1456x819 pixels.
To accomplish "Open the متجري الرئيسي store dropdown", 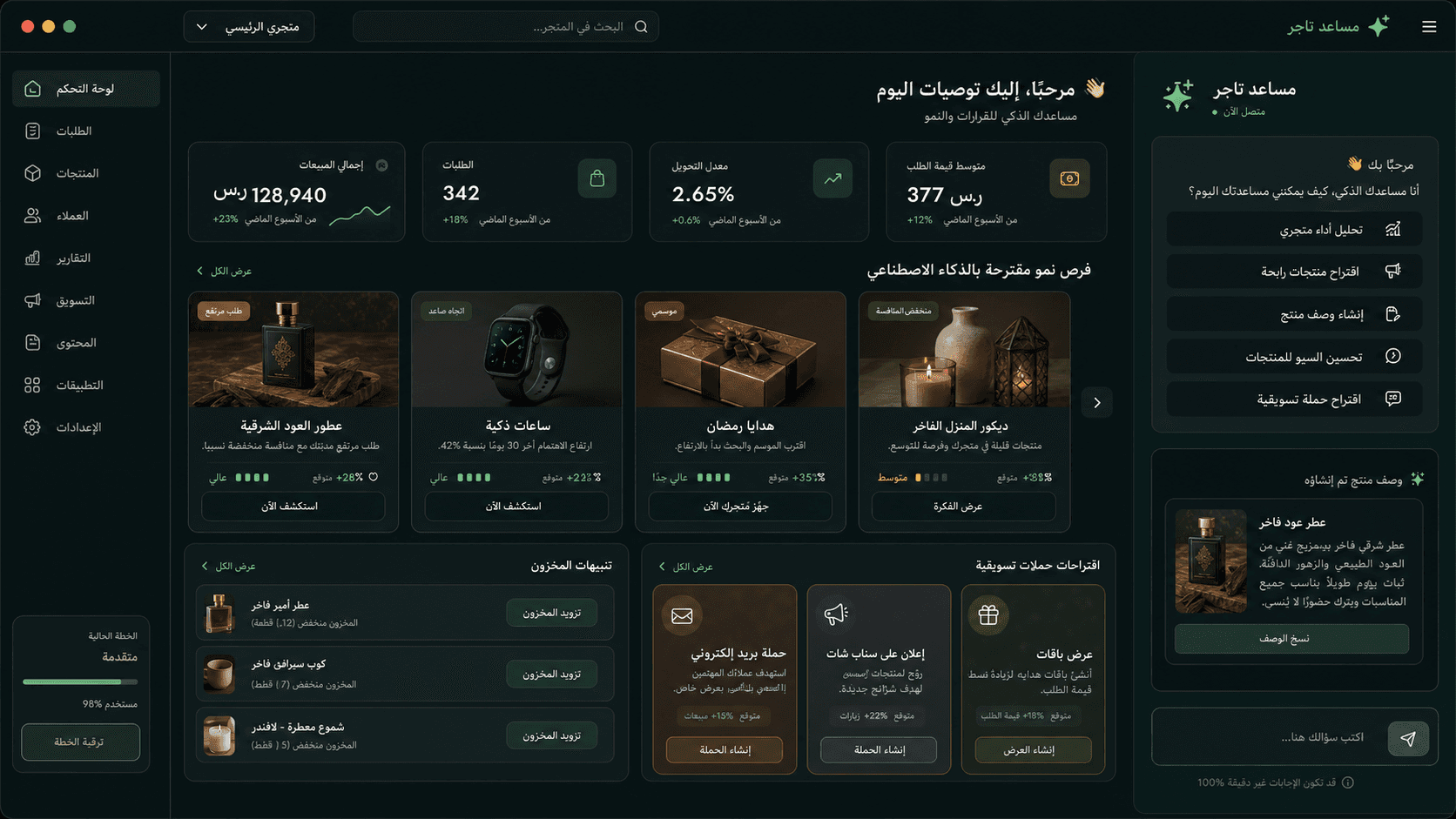I will (x=249, y=27).
